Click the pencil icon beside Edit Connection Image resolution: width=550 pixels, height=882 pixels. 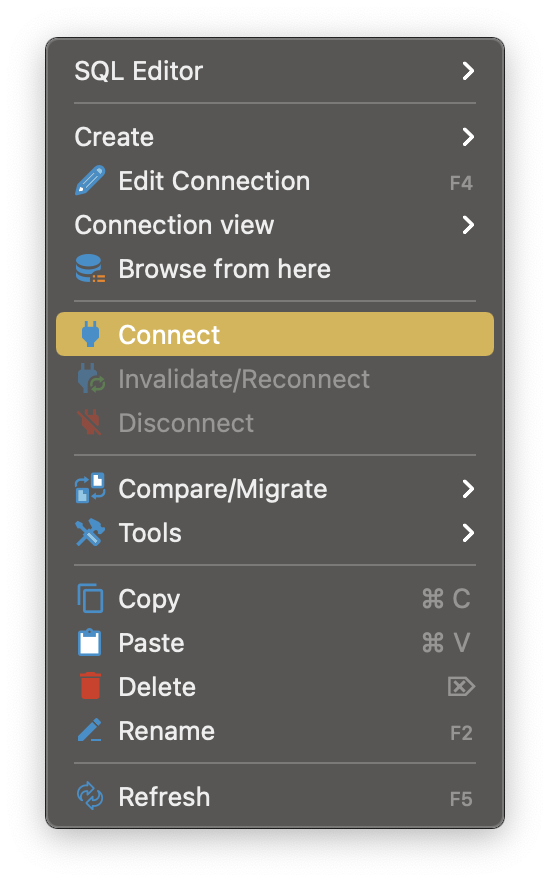click(90, 181)
